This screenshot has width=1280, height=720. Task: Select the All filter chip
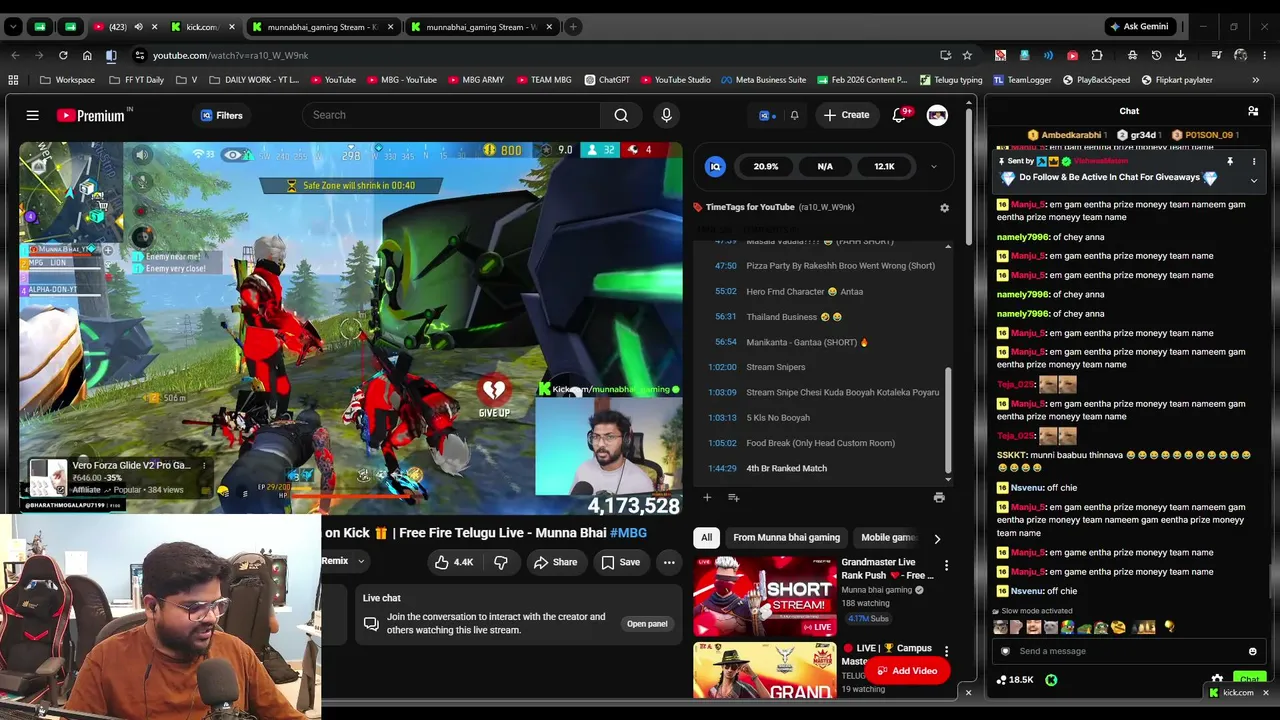click(x=706, y=538)
